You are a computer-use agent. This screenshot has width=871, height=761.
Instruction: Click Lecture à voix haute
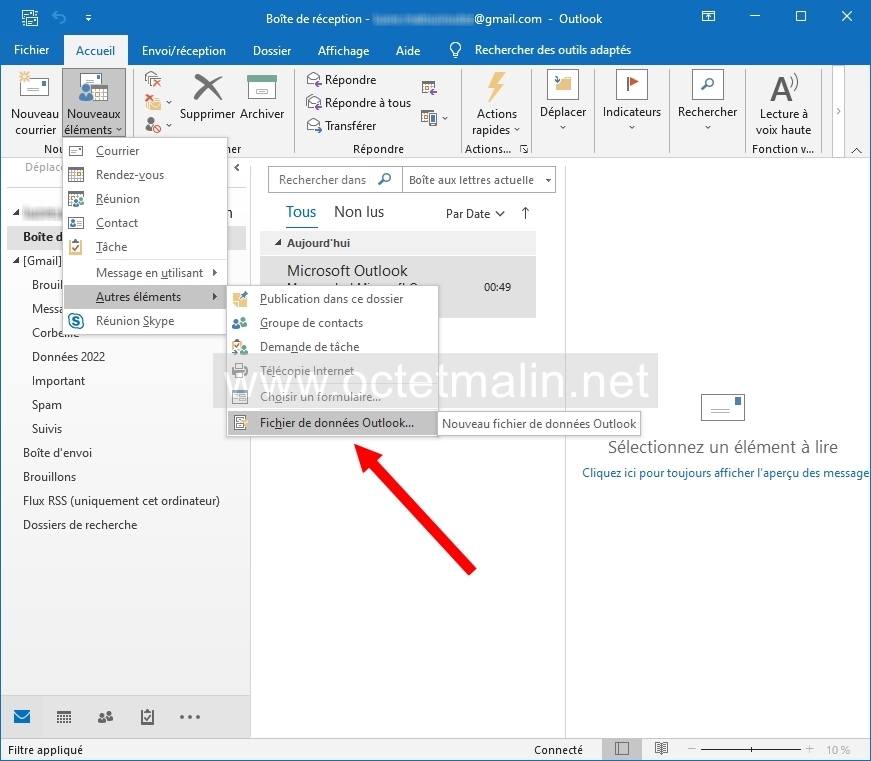[783, 104]
